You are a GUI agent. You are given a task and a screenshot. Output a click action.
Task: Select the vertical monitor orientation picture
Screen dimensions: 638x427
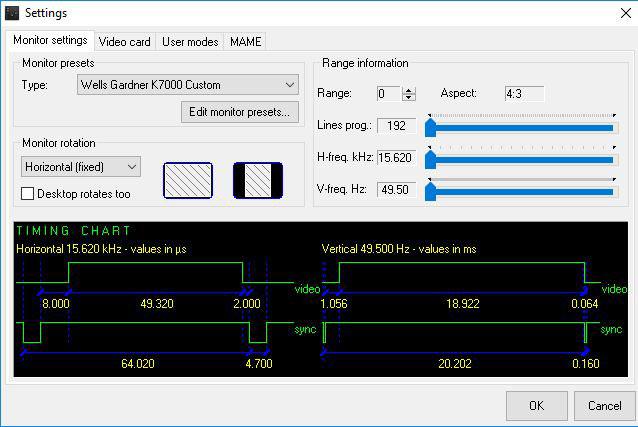[258, 180]
